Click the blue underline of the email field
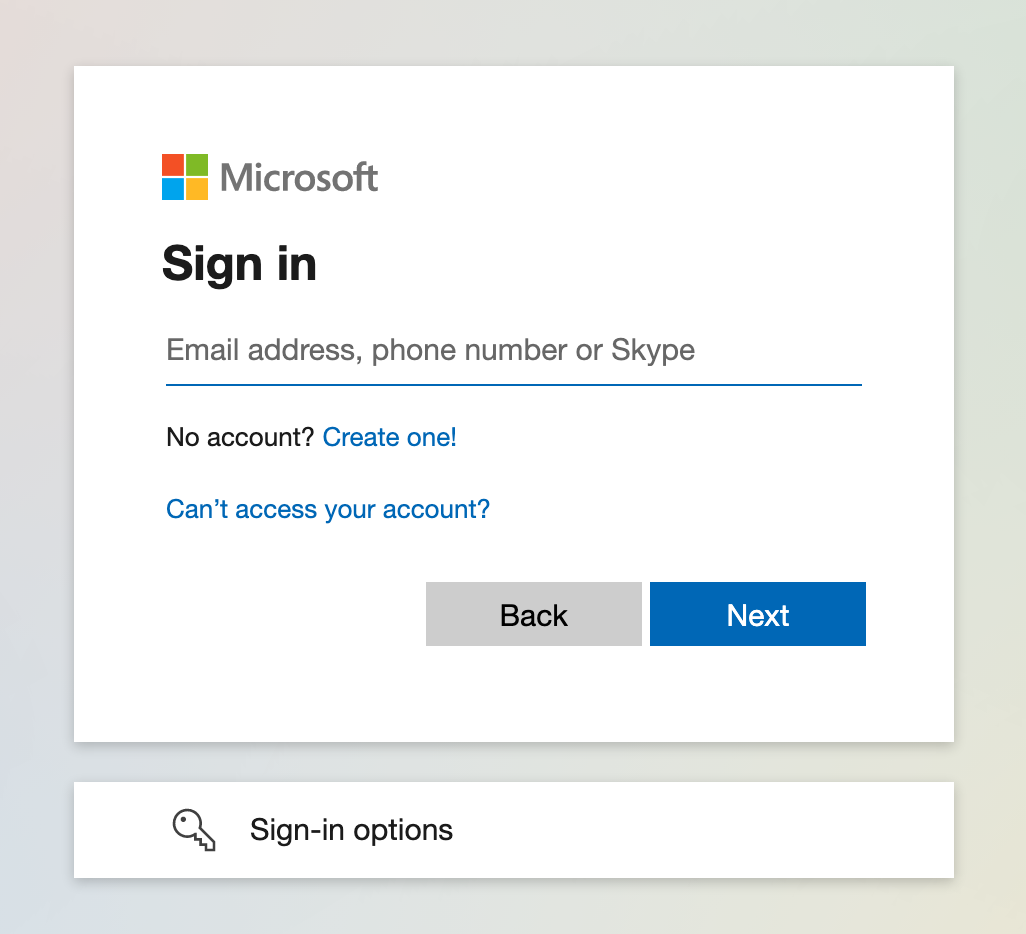1026x934 pixels. click(x=514, y=385)
